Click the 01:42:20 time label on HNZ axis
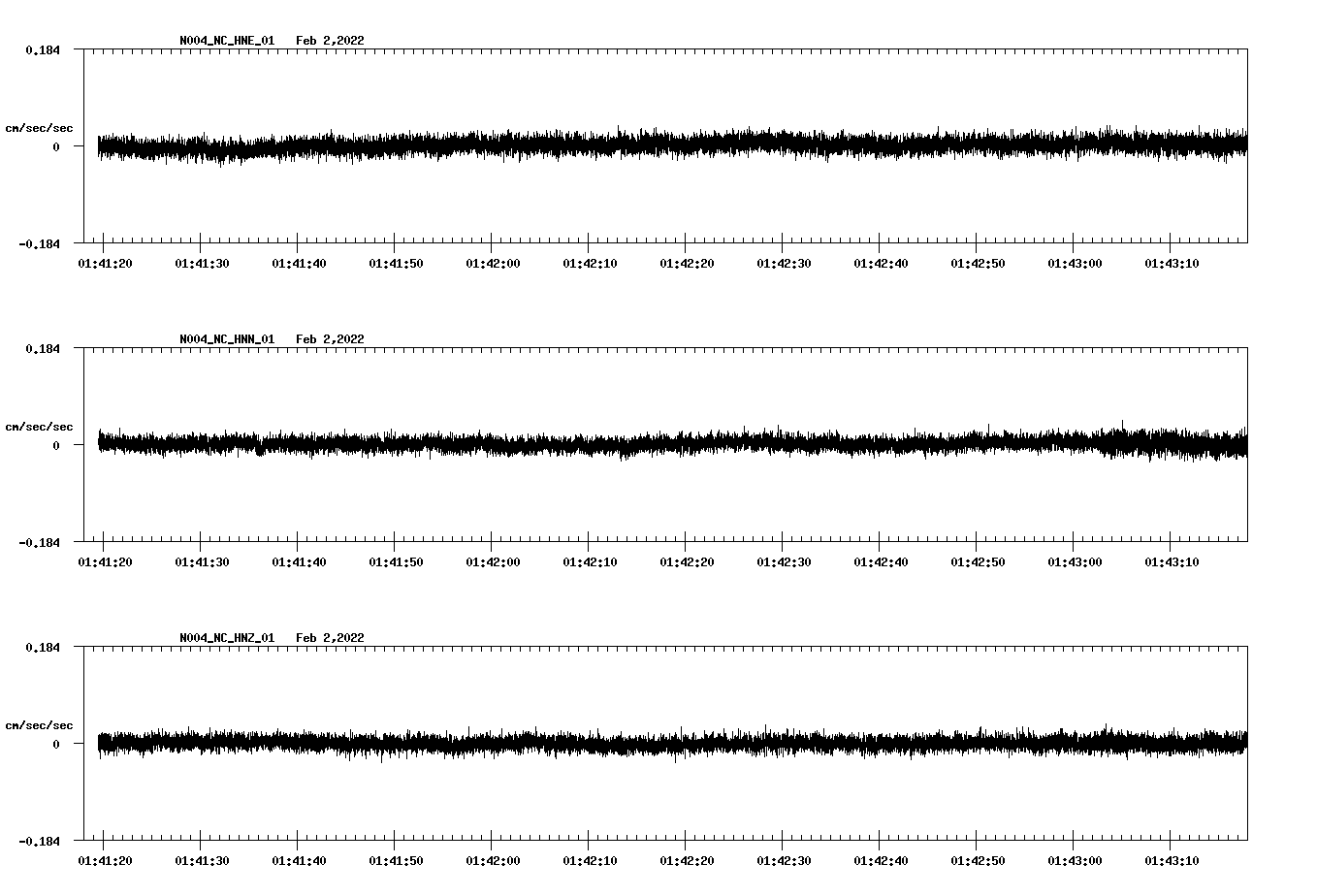The width and height of the screenshot is (1317, 896). tap(687, 861)
